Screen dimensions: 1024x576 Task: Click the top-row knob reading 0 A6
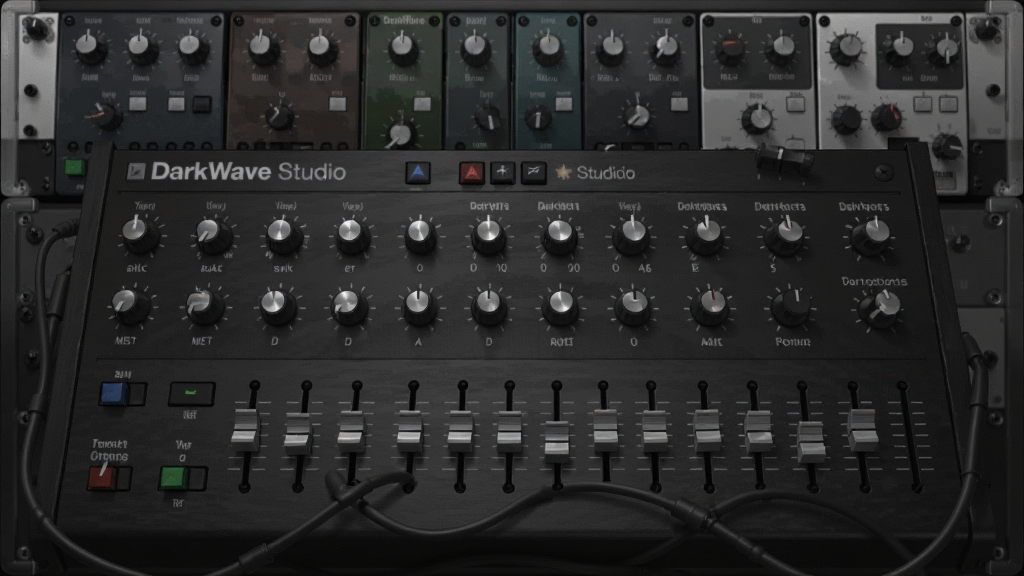click(632, 236)
